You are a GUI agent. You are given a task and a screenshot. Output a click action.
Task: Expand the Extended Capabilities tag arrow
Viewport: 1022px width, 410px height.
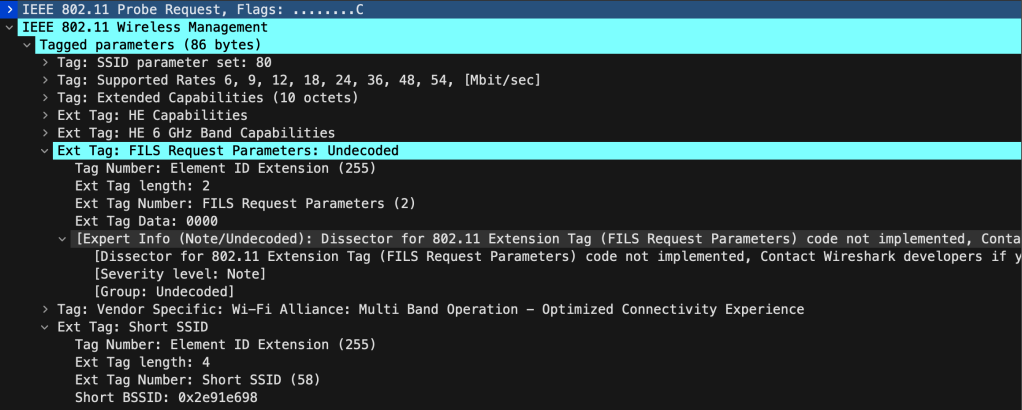click(x=45, y=98)
